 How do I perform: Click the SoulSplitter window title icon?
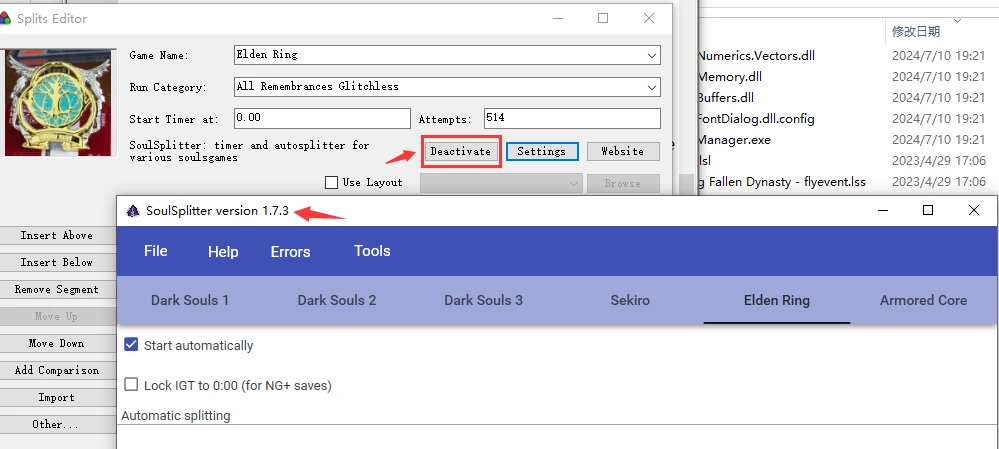[x=133, y=211]
